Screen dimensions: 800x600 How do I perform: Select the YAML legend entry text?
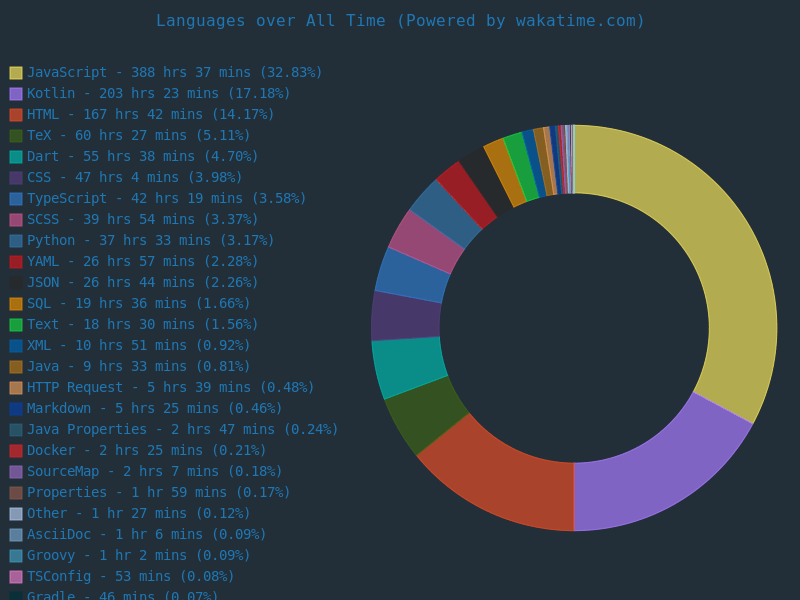142,262
